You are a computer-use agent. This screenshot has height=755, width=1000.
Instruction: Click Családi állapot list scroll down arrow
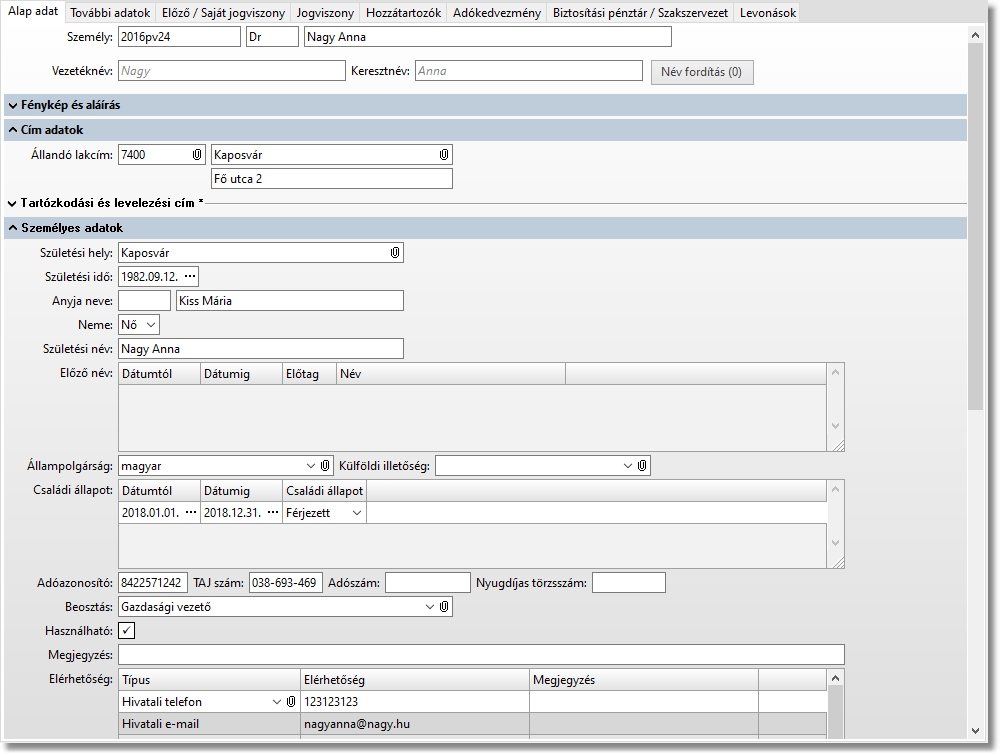click(x=835, y=543)
